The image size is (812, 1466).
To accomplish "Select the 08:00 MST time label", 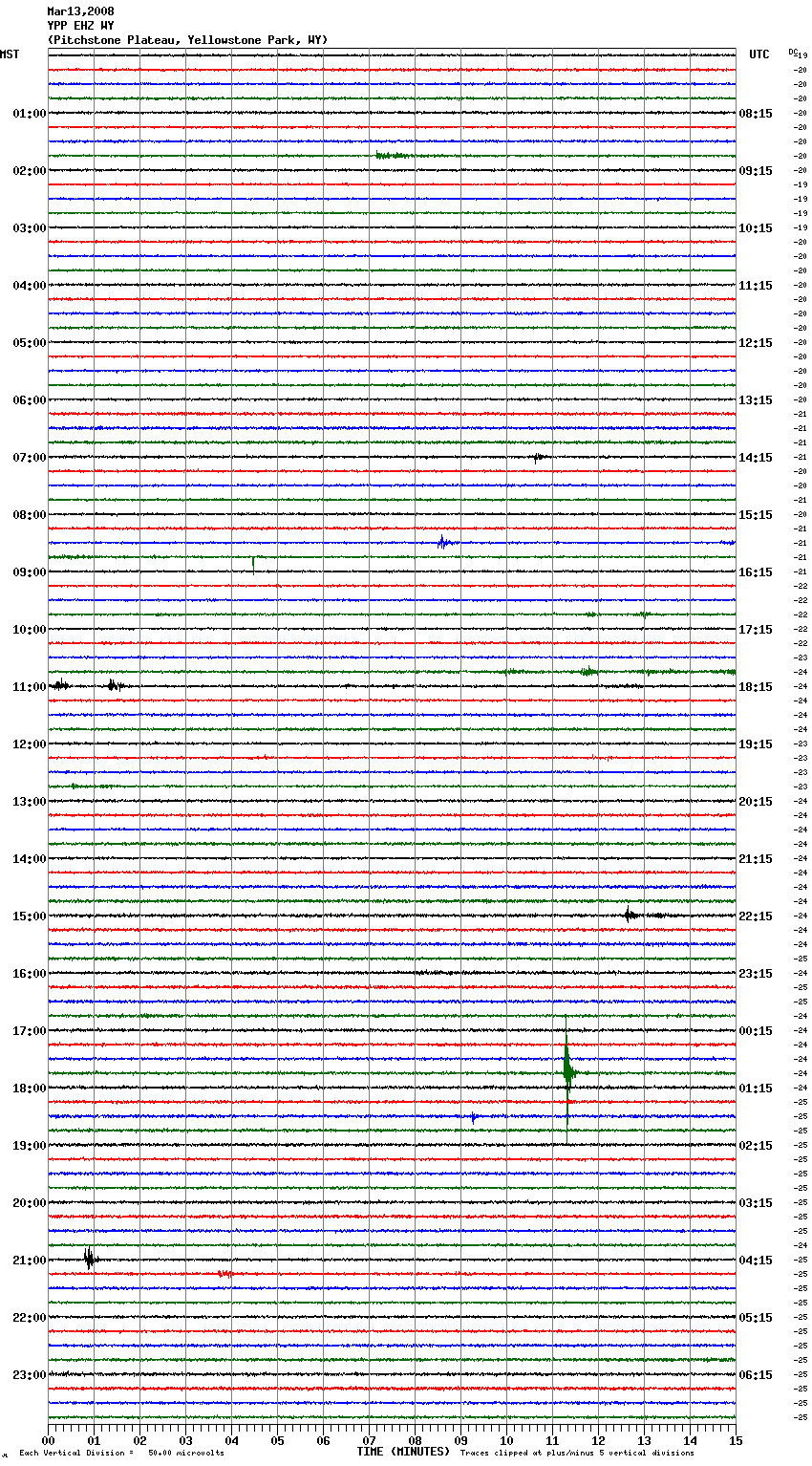I will (x=30, y=515).
